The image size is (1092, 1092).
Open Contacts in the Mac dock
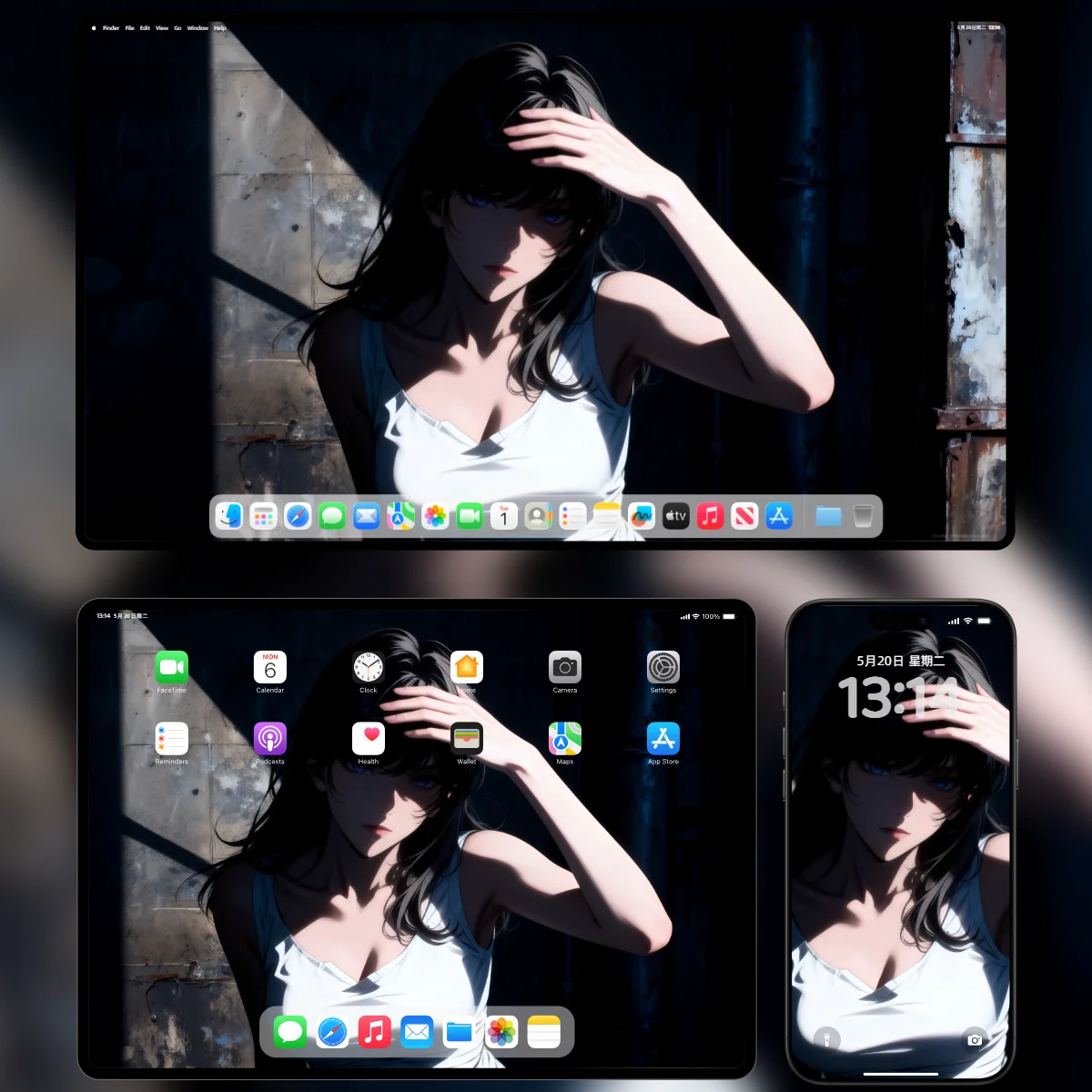click(x=538, y=517)
